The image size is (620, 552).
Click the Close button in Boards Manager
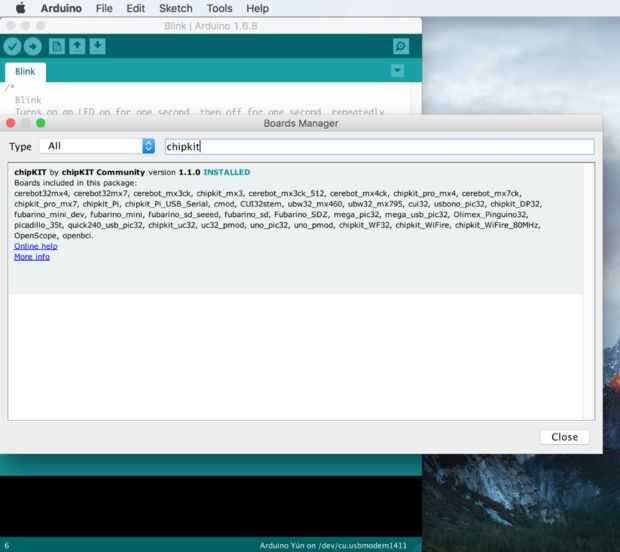[x=564, y=437]
